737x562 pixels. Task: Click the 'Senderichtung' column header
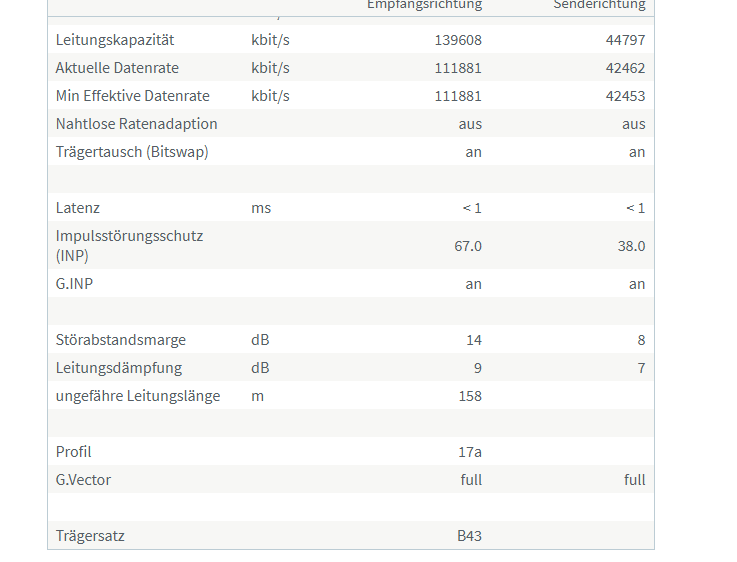pyautogui.click(x=599, y=5)
